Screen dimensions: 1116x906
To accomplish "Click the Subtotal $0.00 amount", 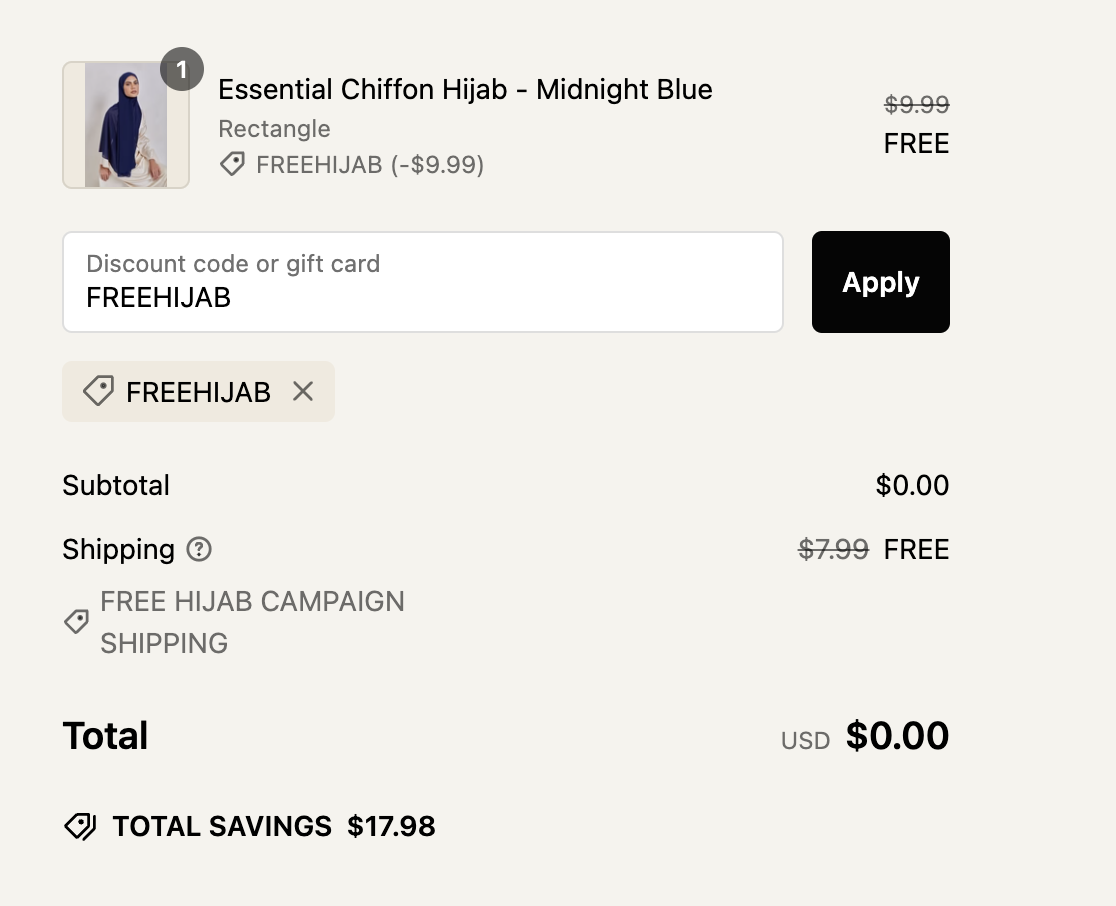I will [912, 485].
